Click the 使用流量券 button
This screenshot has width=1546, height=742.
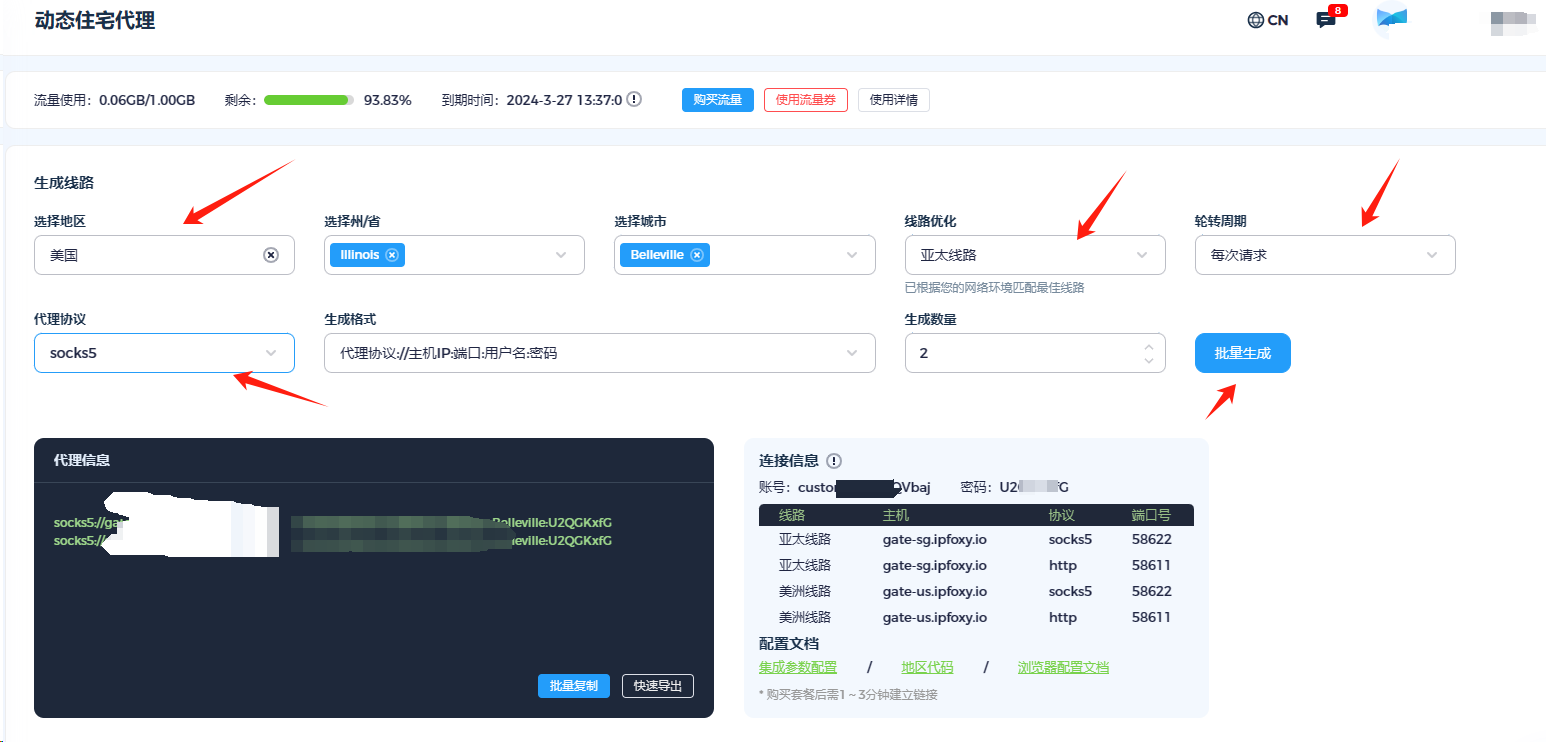tap(806, 100)
